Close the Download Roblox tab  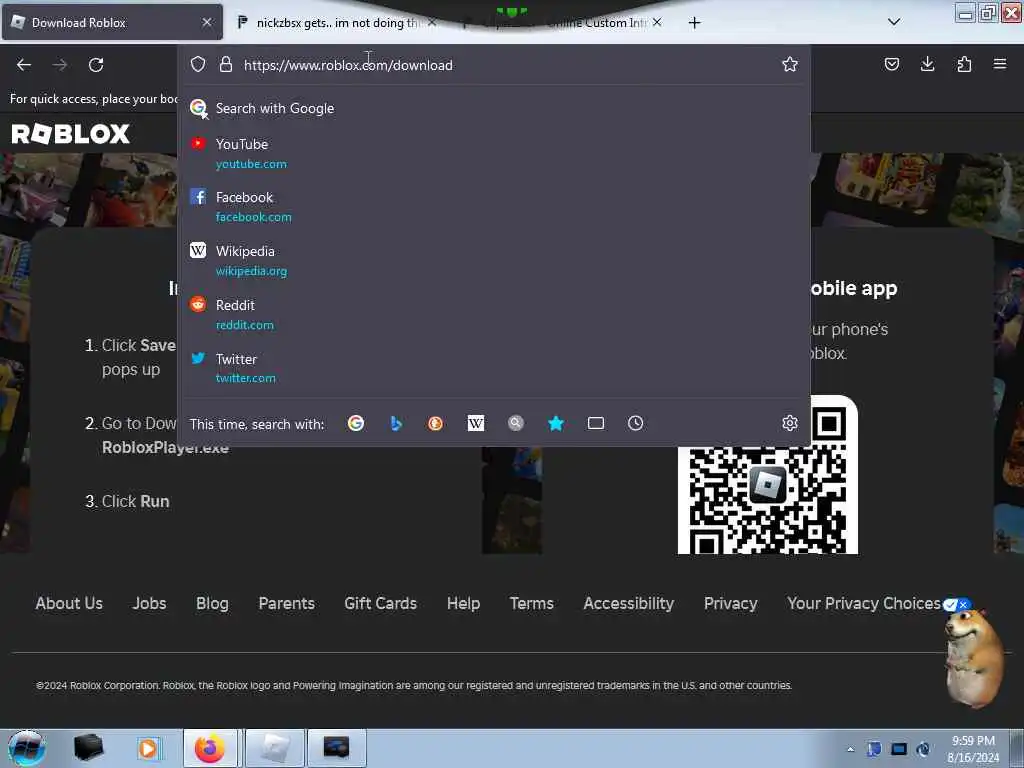pos(207,22)
